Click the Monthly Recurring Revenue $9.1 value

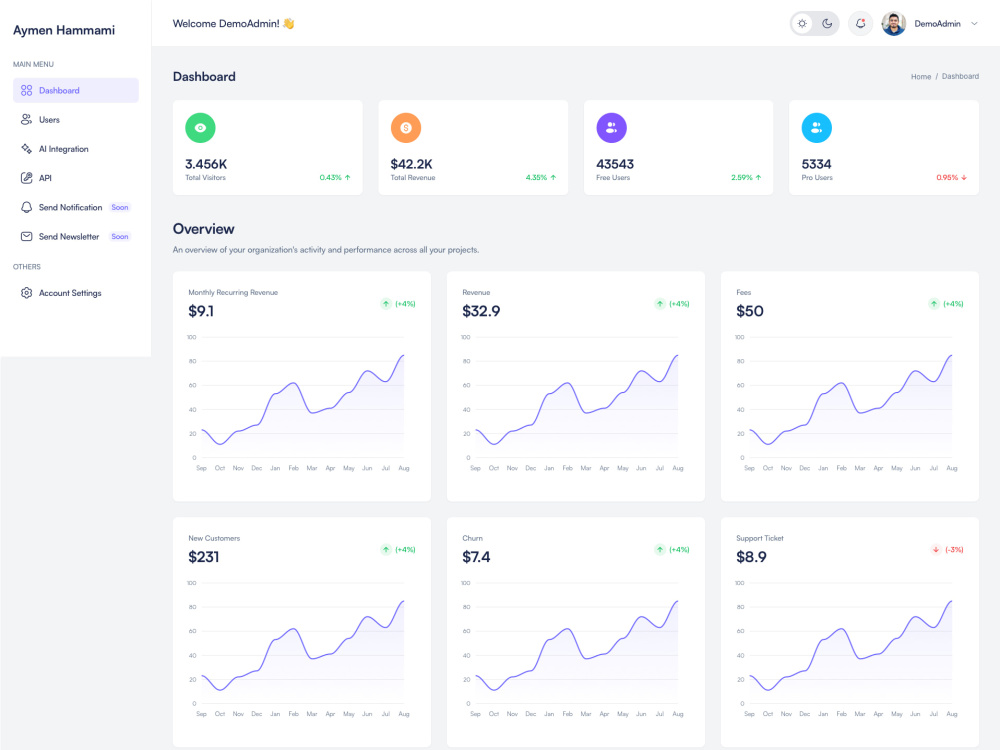tap(201, 311)
